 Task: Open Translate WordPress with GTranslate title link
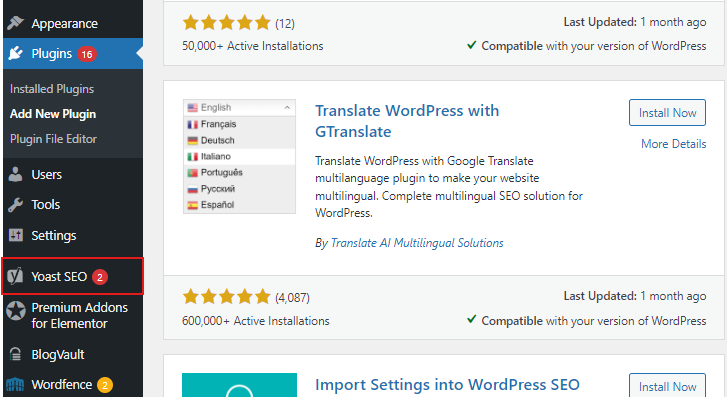coord(407,121)
